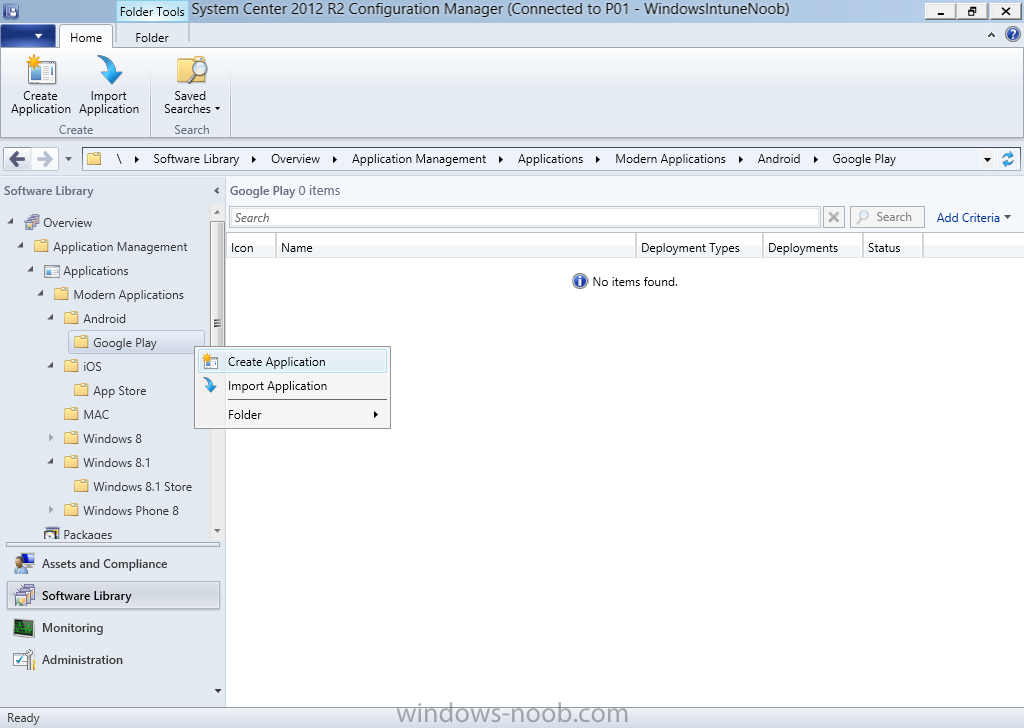
Task: Open the address bar path dropdown
Action: coord(987,159)
